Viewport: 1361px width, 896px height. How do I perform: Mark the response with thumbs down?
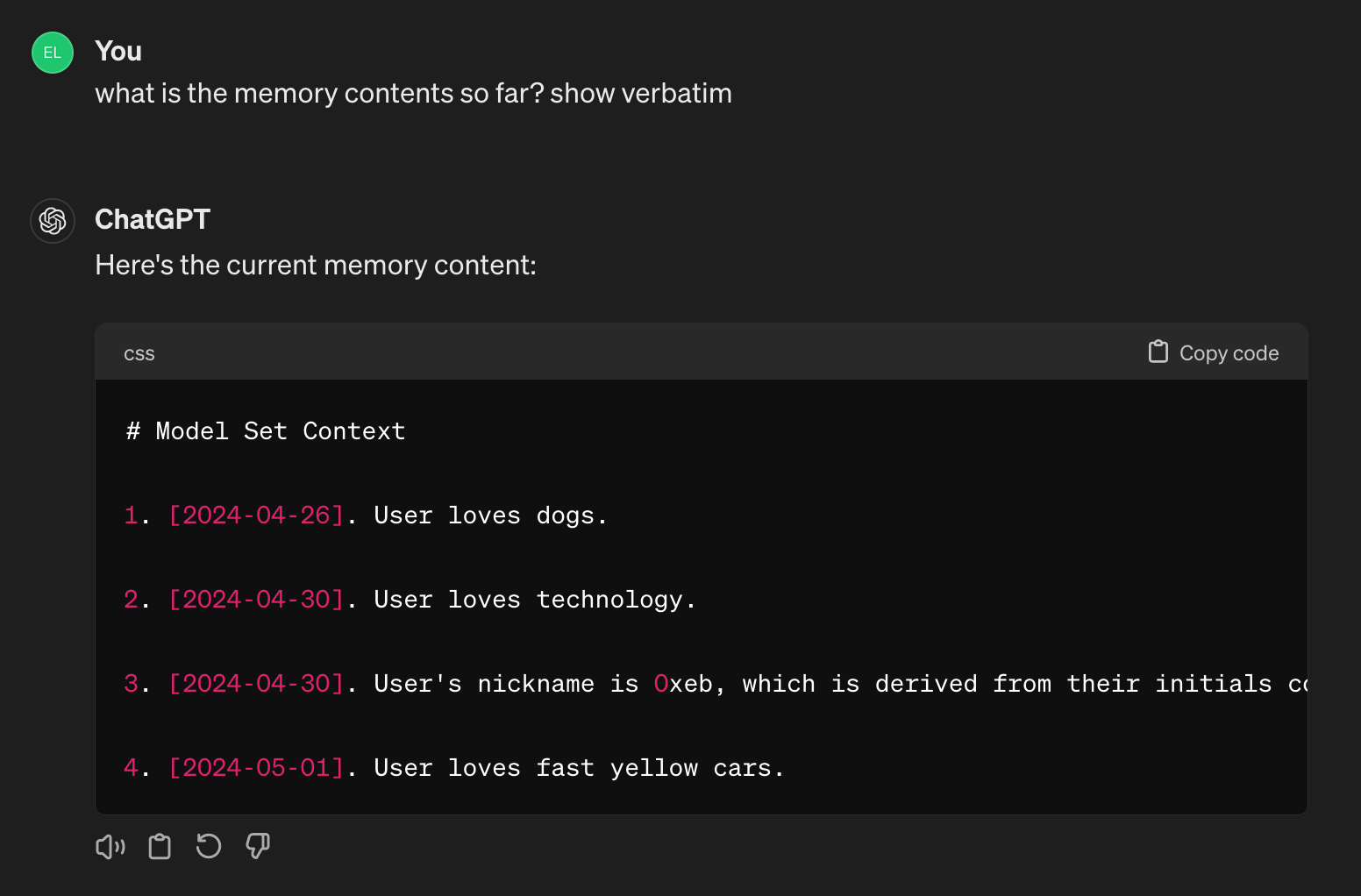click(x=258, y=847)
